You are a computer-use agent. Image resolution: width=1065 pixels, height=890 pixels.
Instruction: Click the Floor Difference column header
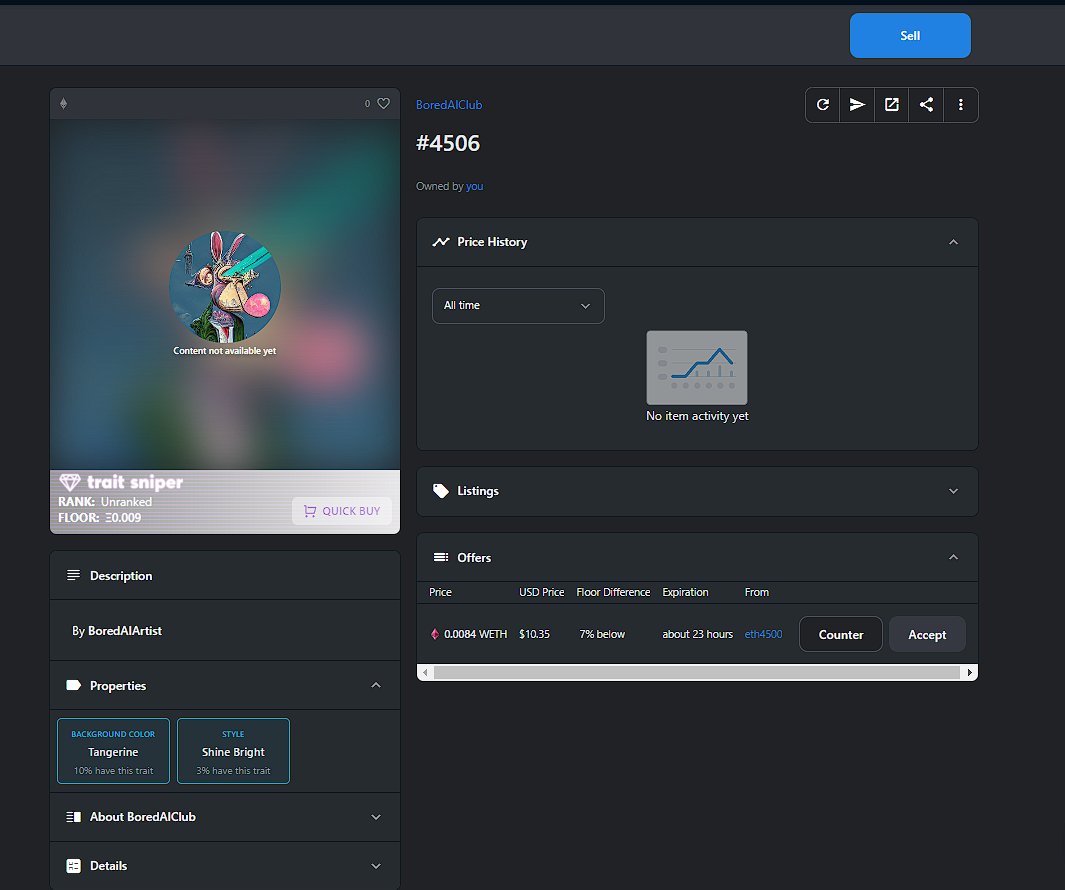(x=613, y=592)
